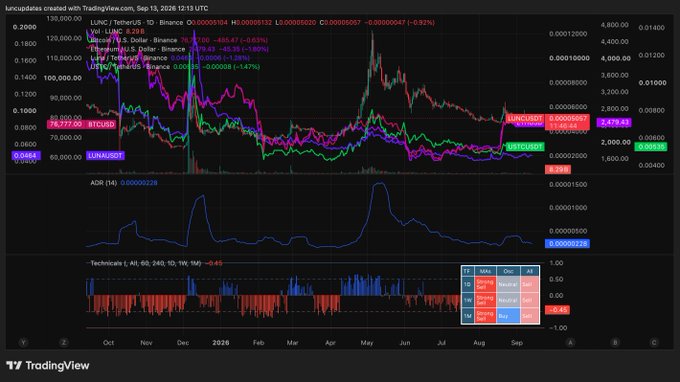The height and width of the screenshot is (382, 680).
Task: Click Apr on the time axis
Action: tap(330, 343)
